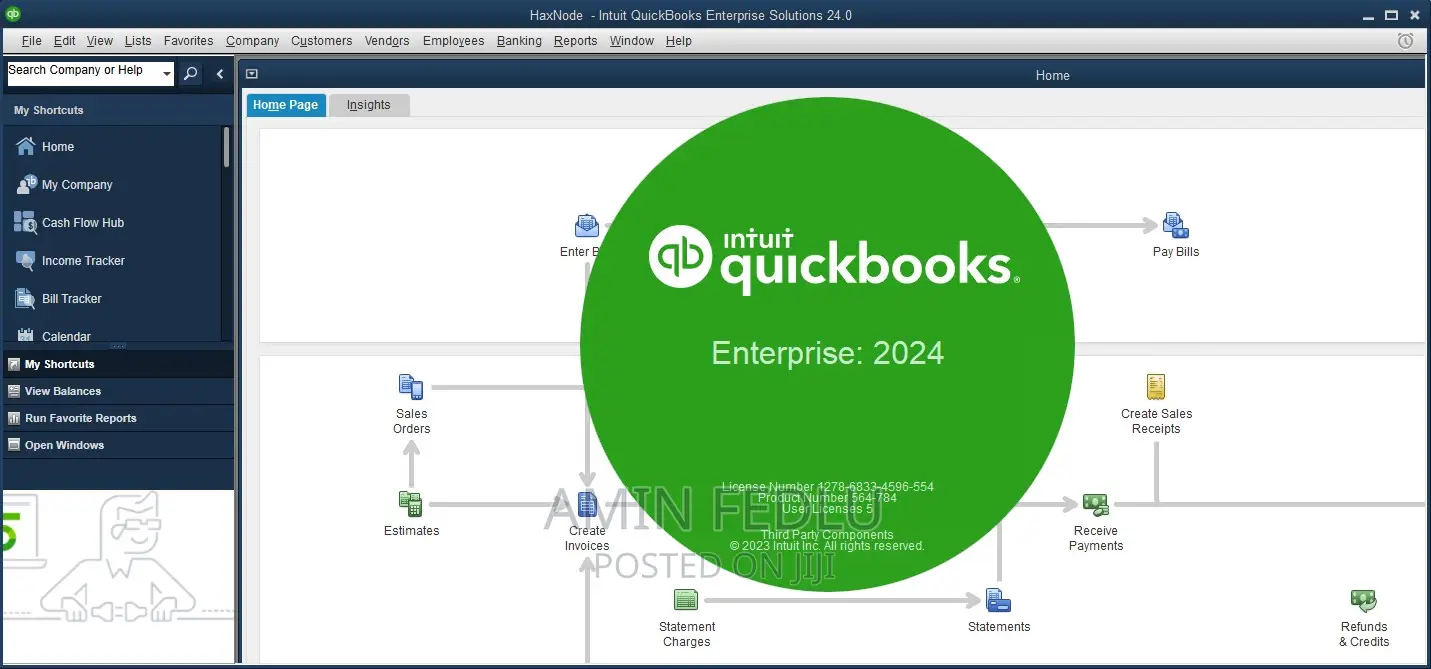Open the search dropdown arrow
This screenshot has height=669, width=1431.
[166, 72]
